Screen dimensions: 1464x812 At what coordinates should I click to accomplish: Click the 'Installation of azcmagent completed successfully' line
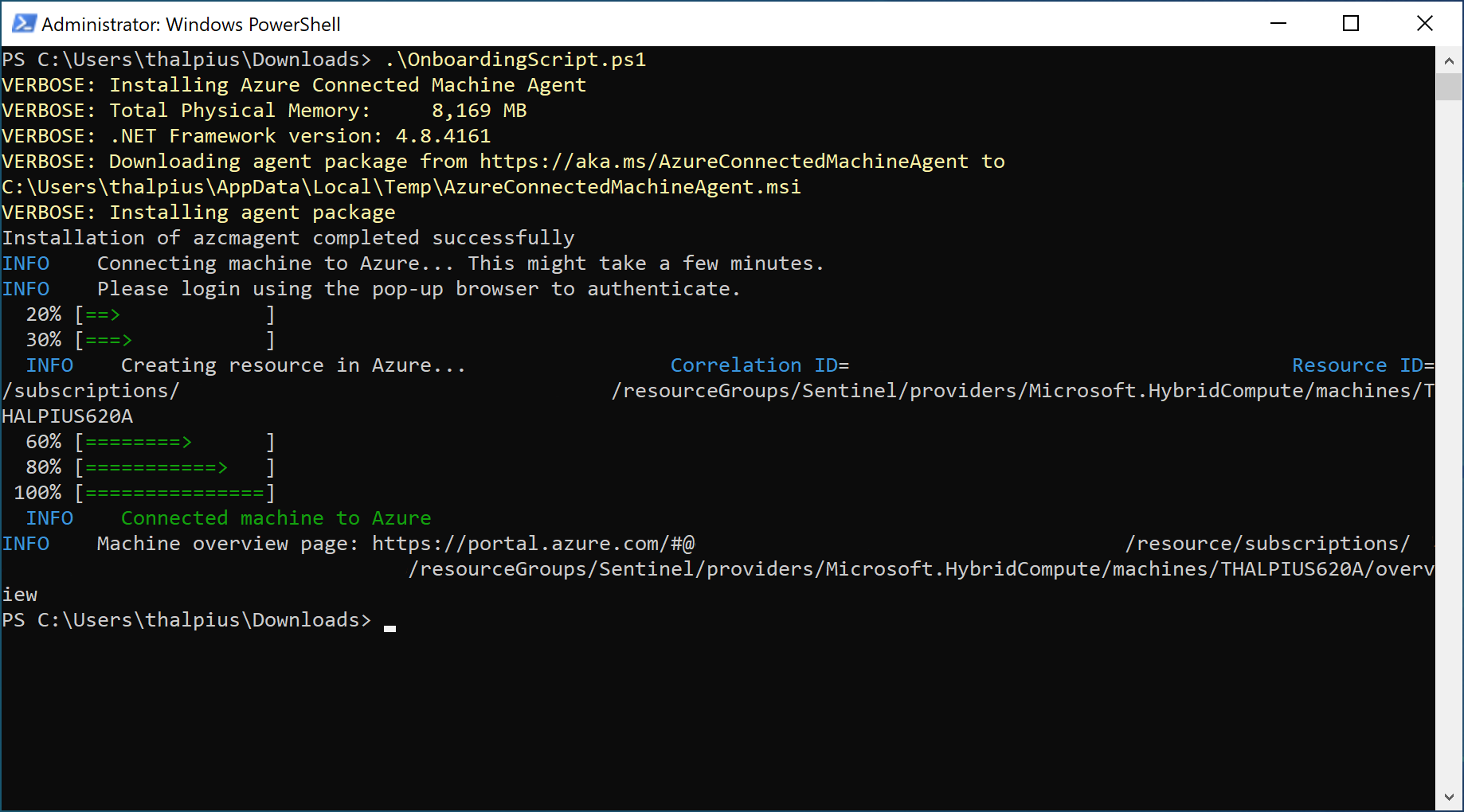[288, 238]
